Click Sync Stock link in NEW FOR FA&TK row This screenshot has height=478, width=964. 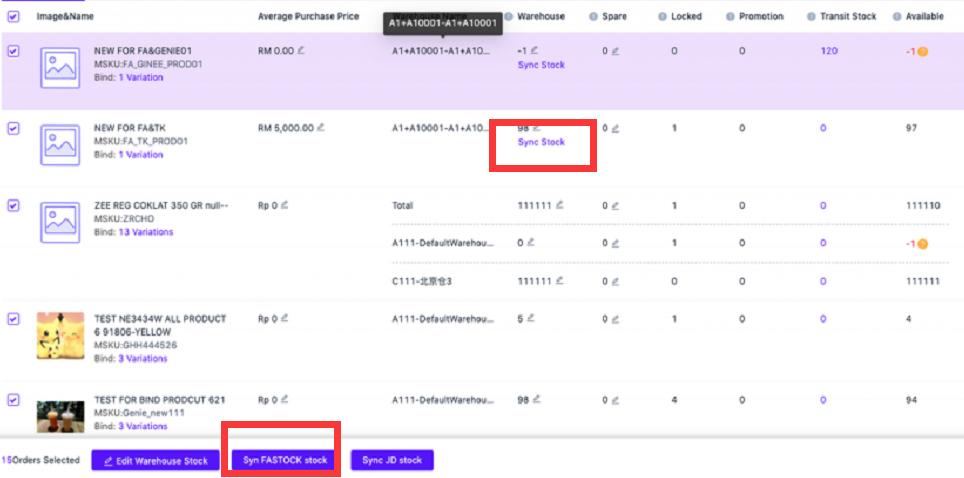click(541, 142)
